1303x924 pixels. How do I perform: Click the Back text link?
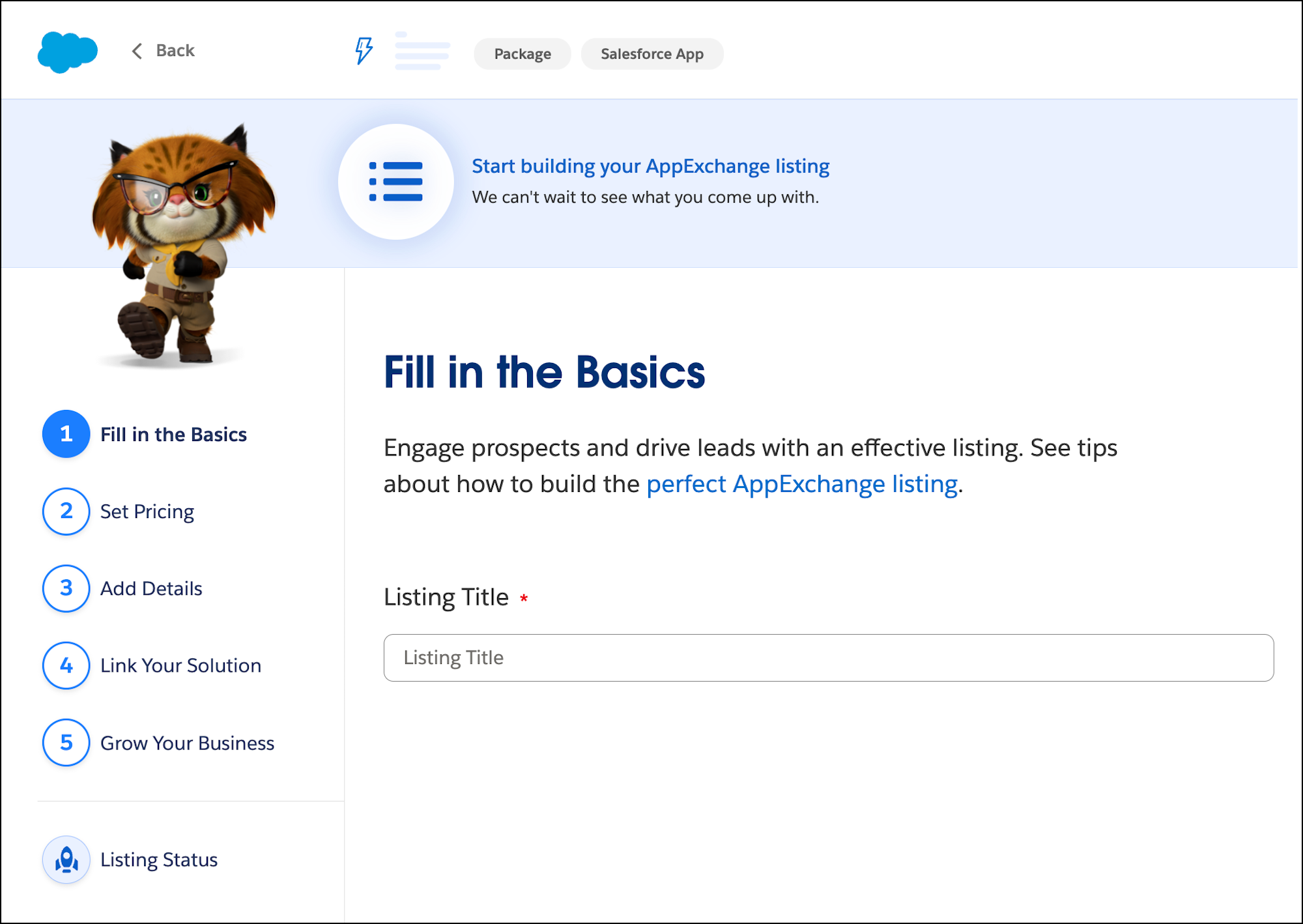pyautogui.click(x=175, y=51)
